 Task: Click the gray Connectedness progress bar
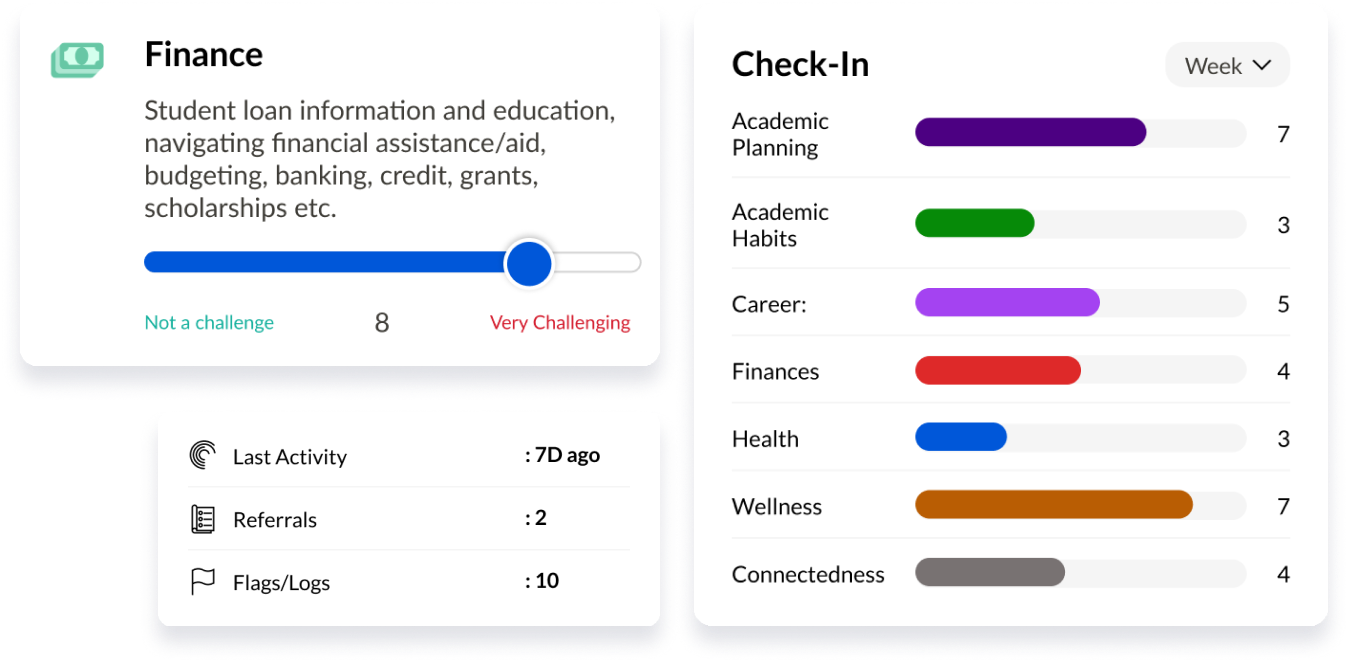click(990, 572)
